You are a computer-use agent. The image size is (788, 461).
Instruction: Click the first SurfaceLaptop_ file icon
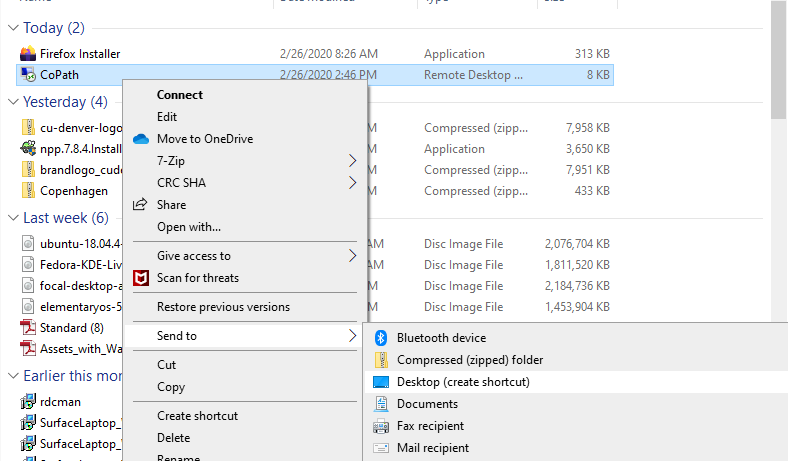pos(28,422)
